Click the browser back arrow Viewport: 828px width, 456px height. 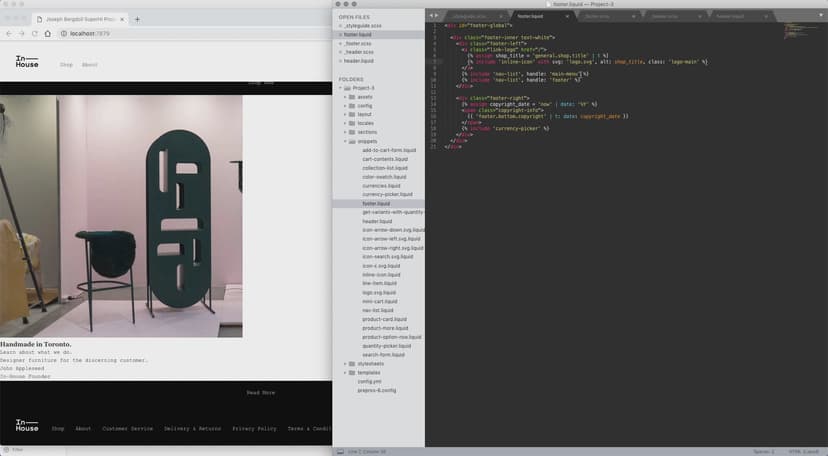[8, 34]
